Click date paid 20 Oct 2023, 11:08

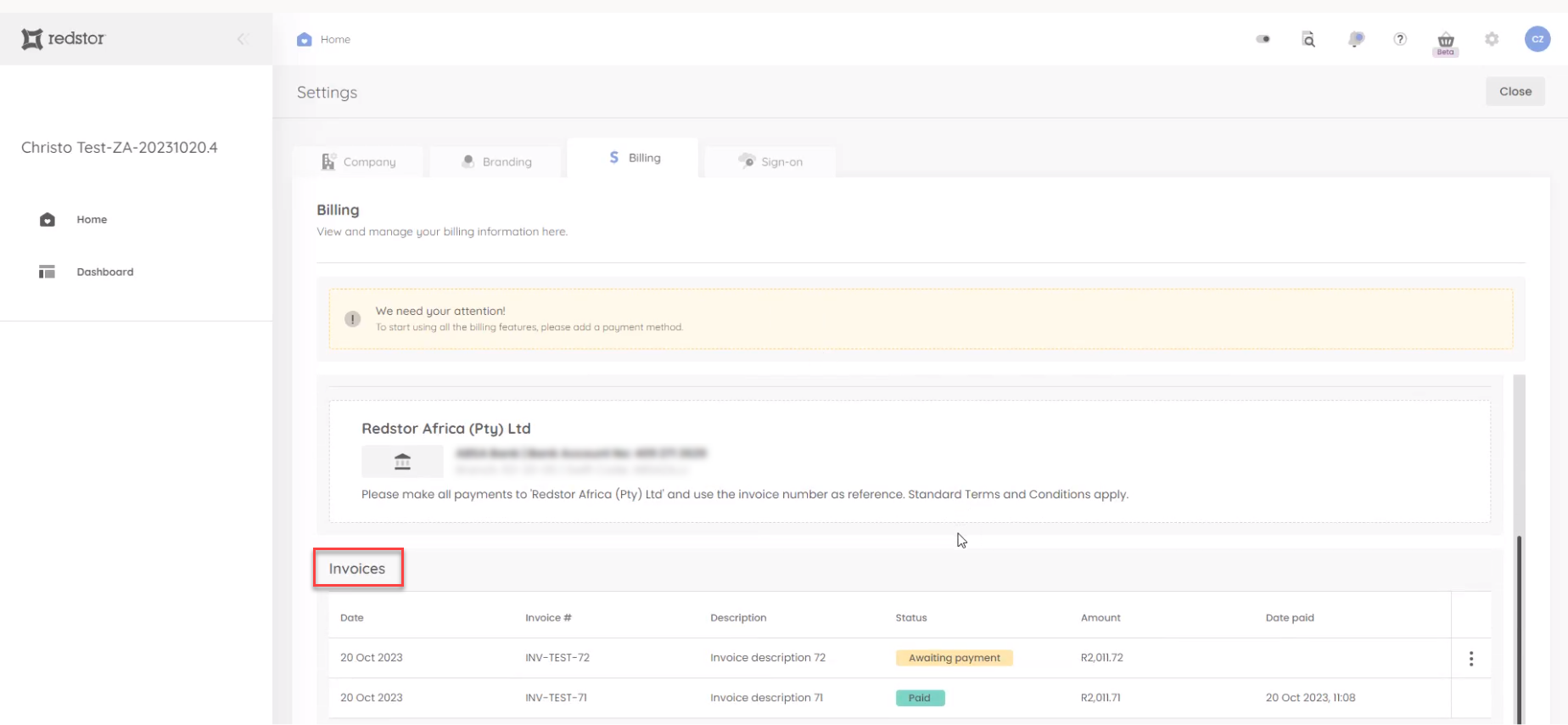click(x=1311, y=698)
